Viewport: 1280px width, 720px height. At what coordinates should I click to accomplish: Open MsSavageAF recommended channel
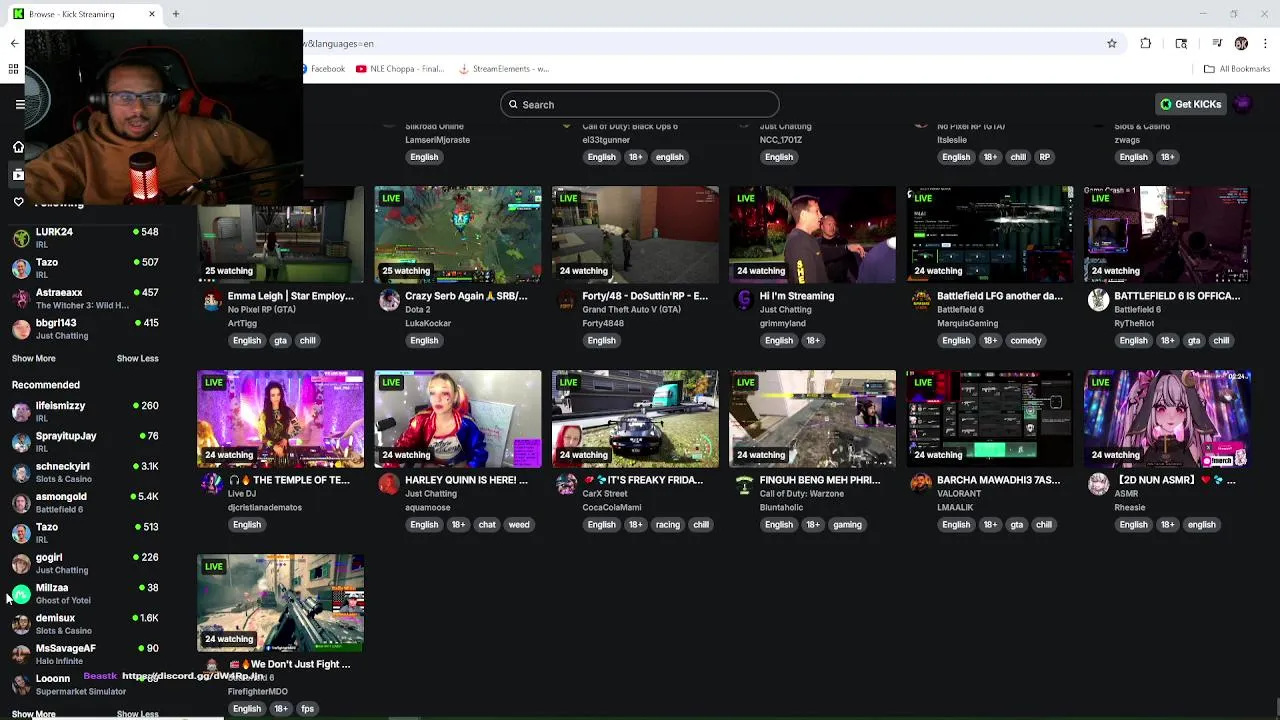pos(85,654)
